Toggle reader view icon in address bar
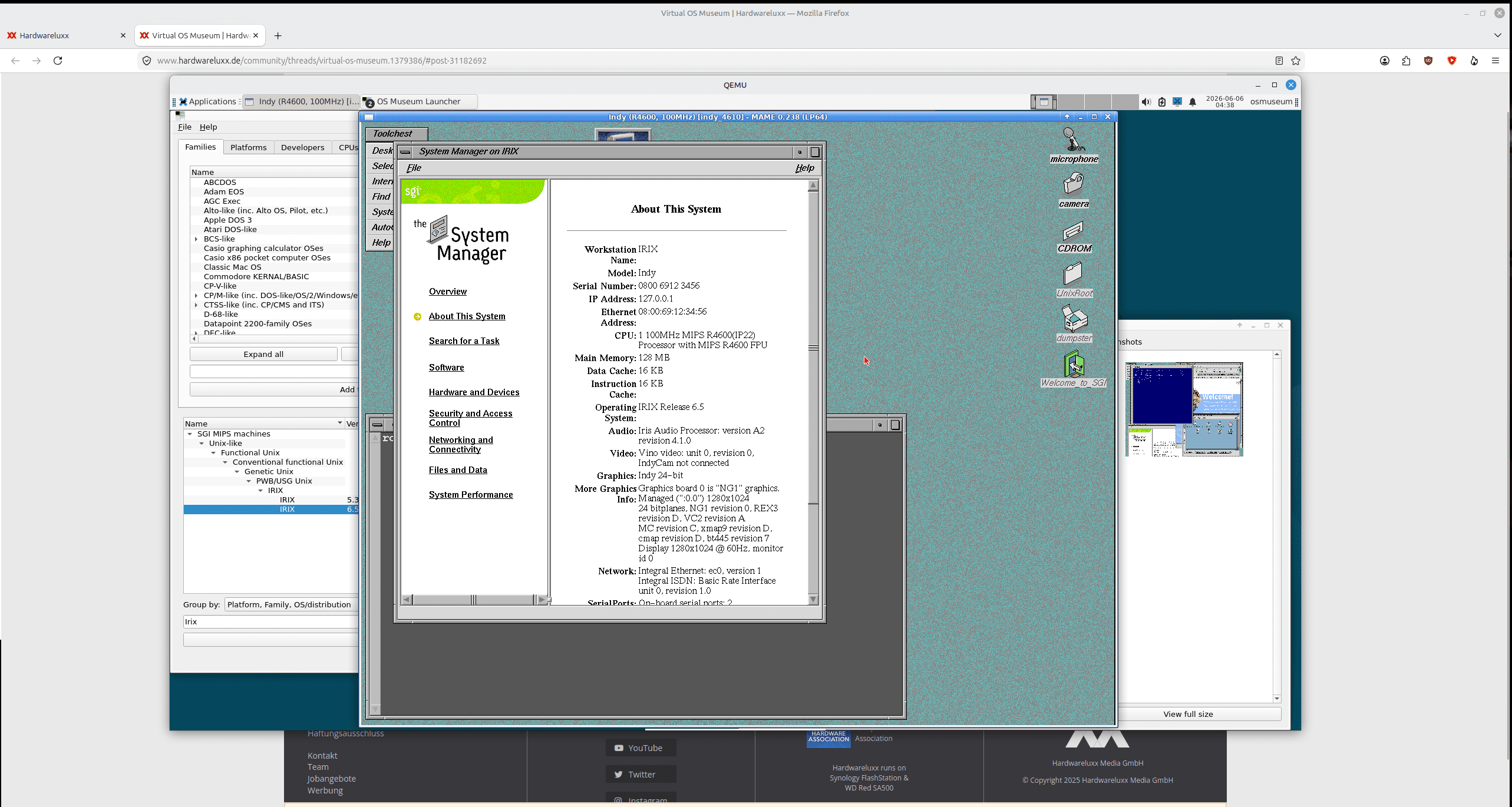The width and height of the screenshot is (1512, 807). click(1279, 61)
